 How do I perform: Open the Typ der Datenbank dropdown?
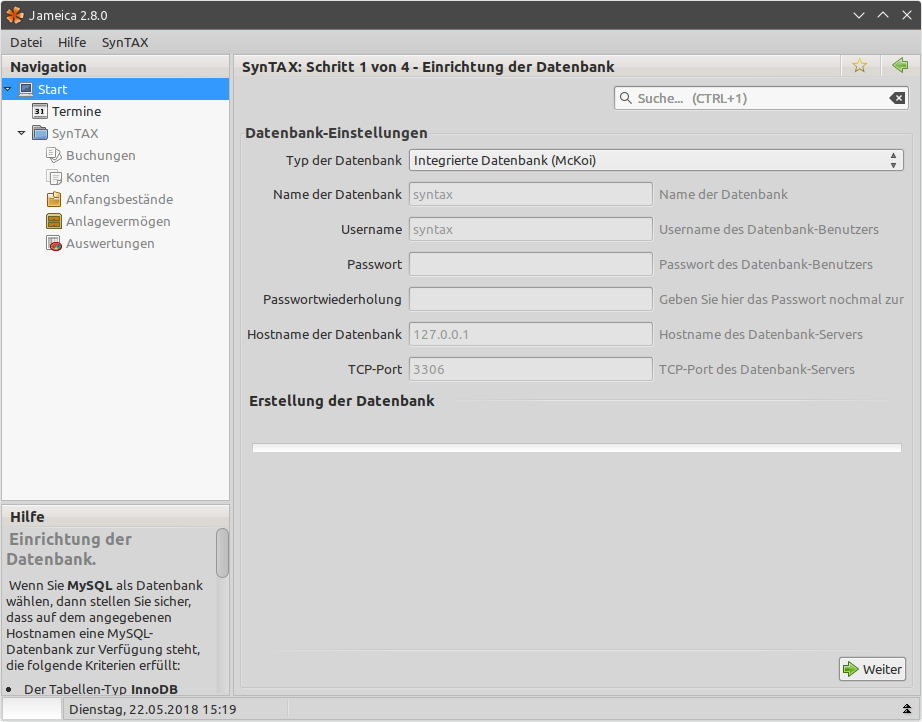(x=656, y=161)
